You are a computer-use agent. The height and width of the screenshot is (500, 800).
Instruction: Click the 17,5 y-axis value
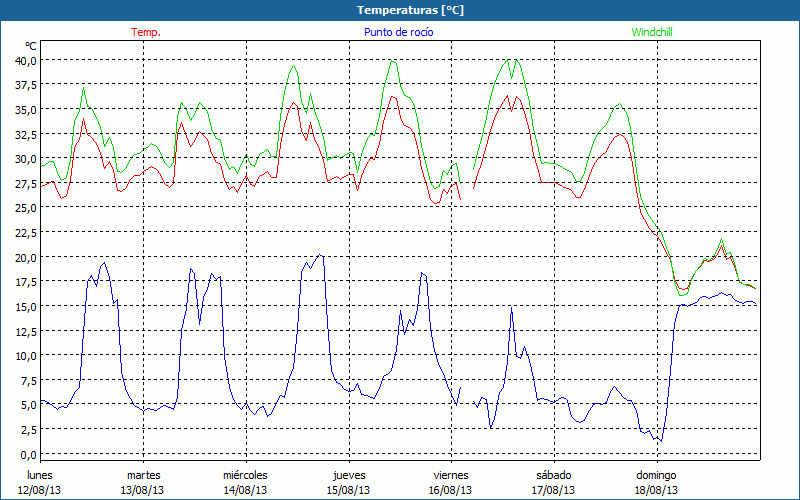coord(25,281)
